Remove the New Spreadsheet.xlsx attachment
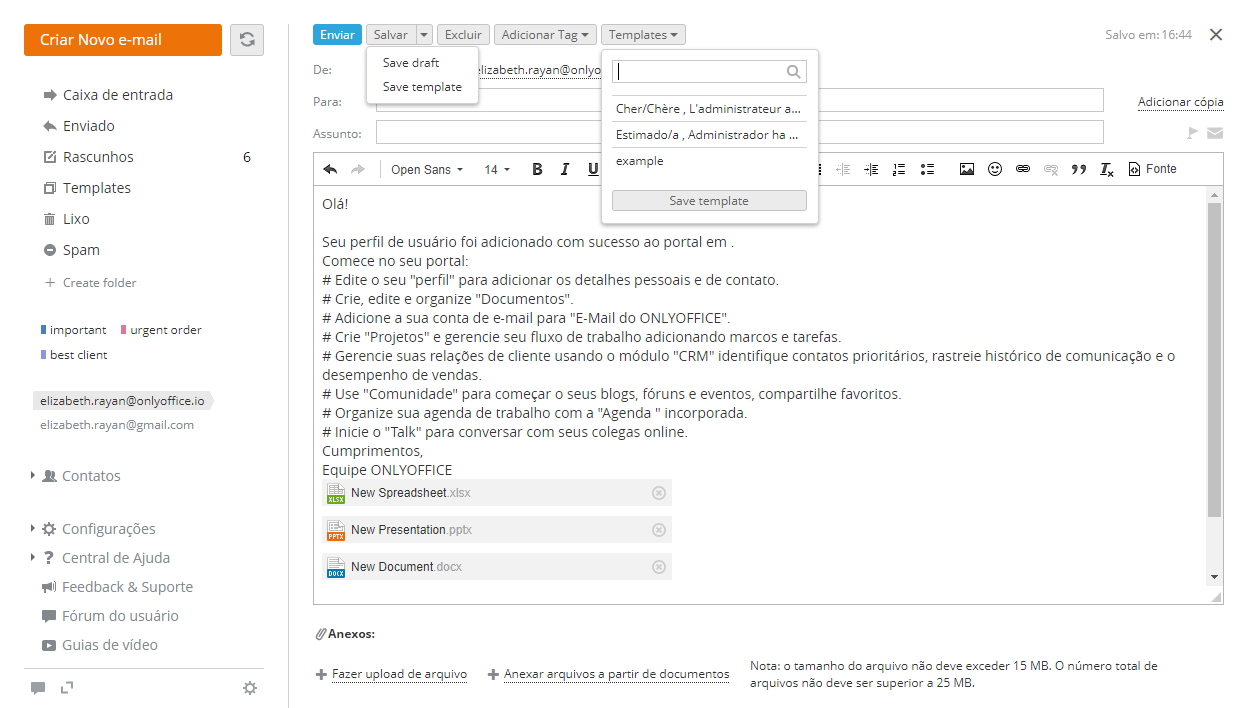 (x=658, y=493)
